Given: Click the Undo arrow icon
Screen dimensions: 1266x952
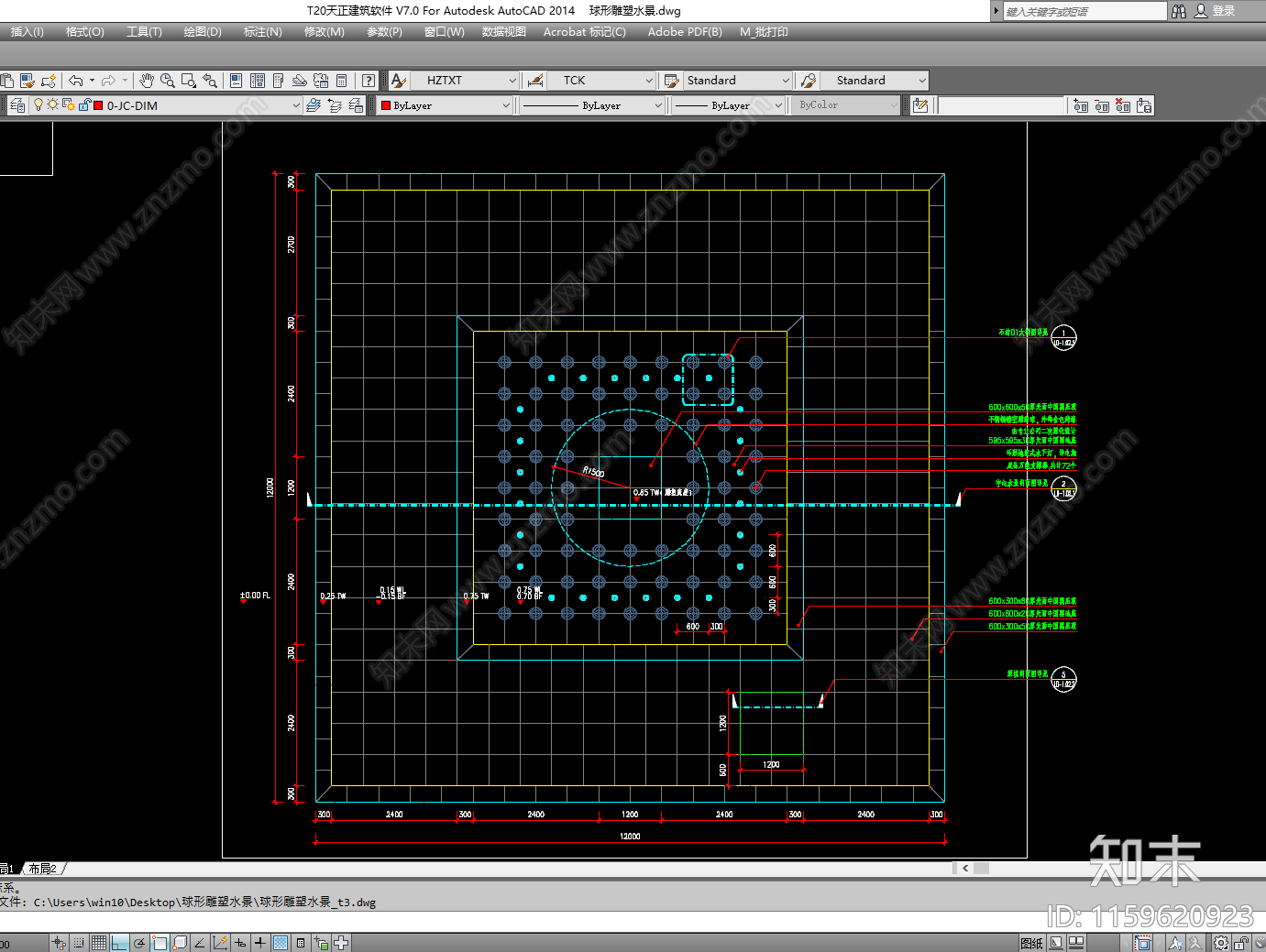Looking at the screenshot, I should 76,81.
